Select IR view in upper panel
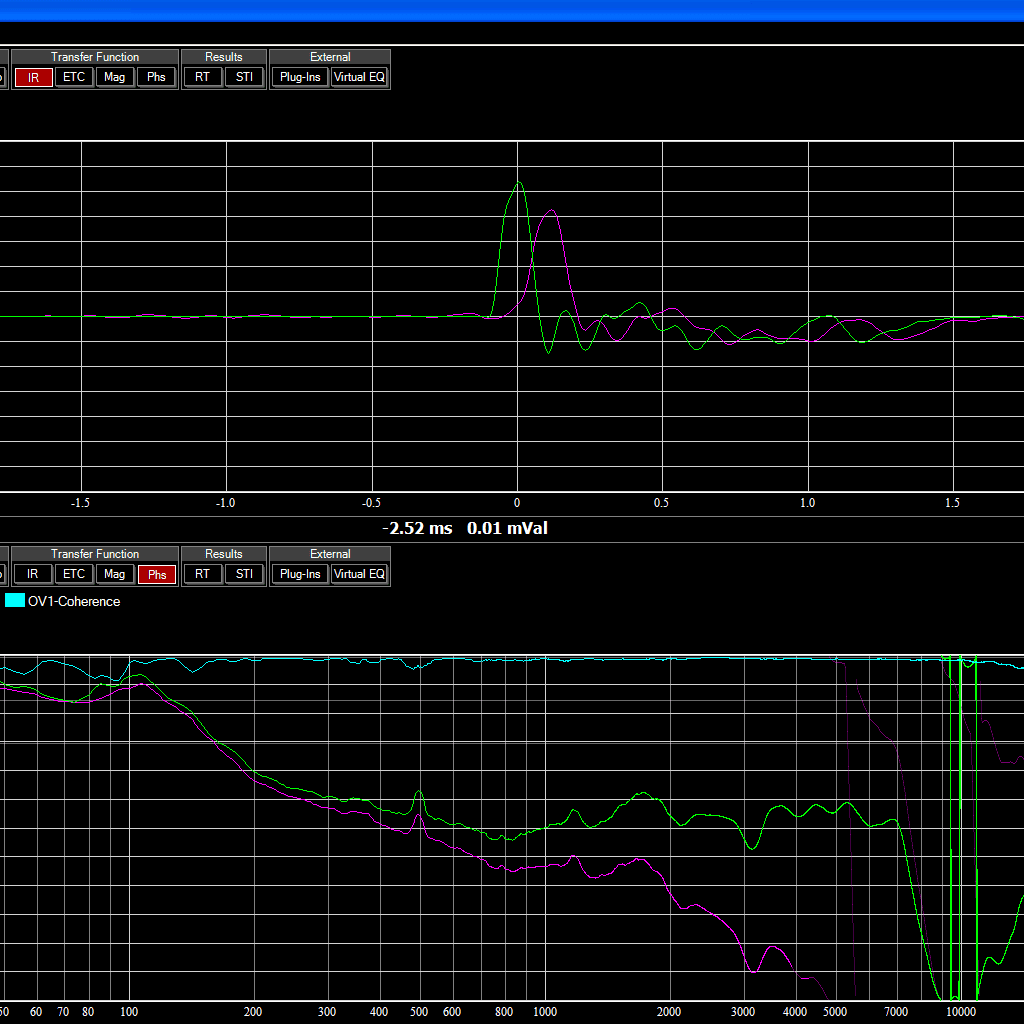1024x1024 pixels. coord(33,77)
